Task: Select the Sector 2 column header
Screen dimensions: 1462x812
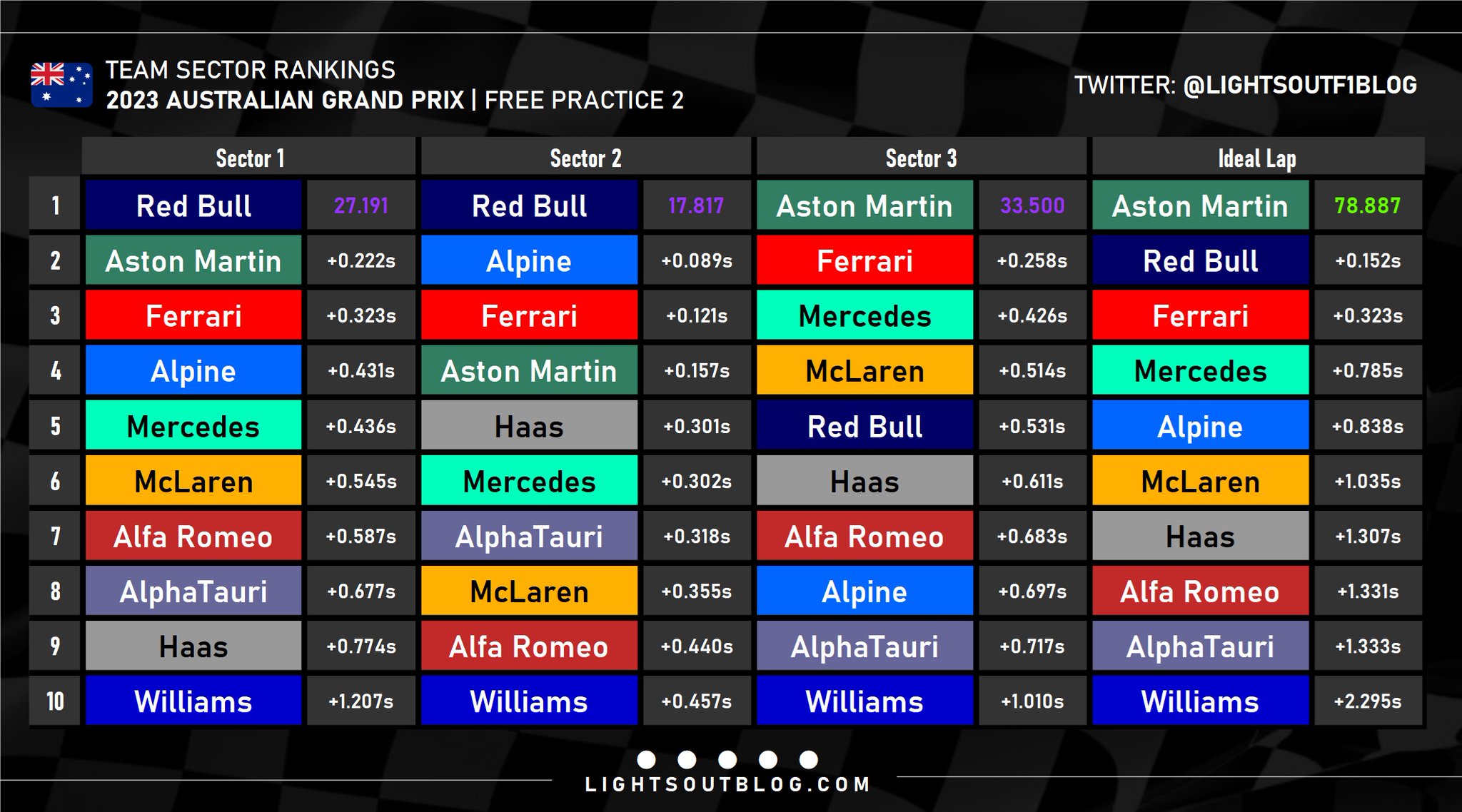Action: pyautogui.click(x=585, y=158)
